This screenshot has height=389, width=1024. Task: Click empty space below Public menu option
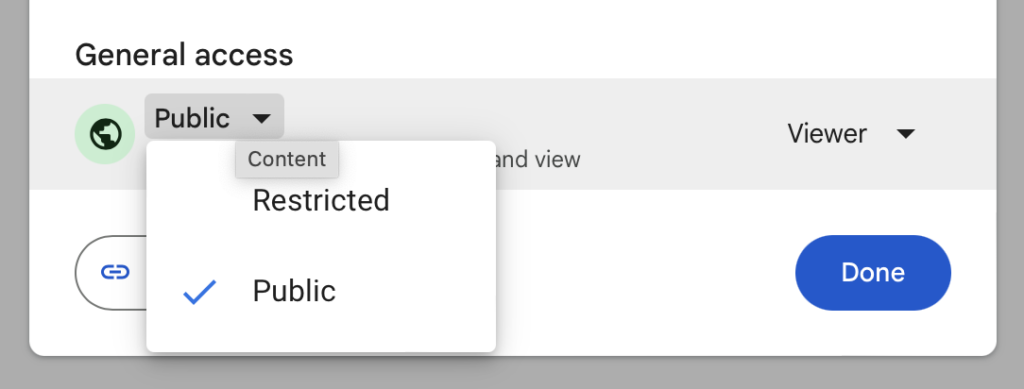point(321,334)
